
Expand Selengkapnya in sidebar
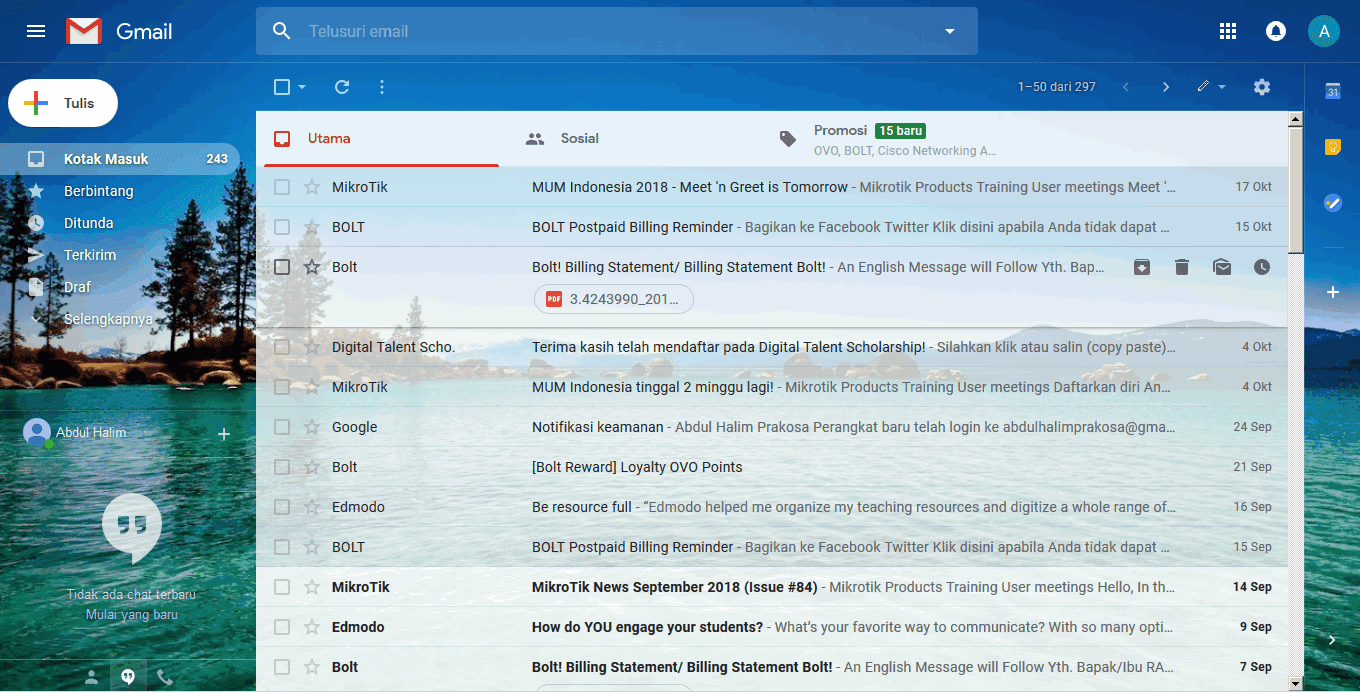[108, 319]
